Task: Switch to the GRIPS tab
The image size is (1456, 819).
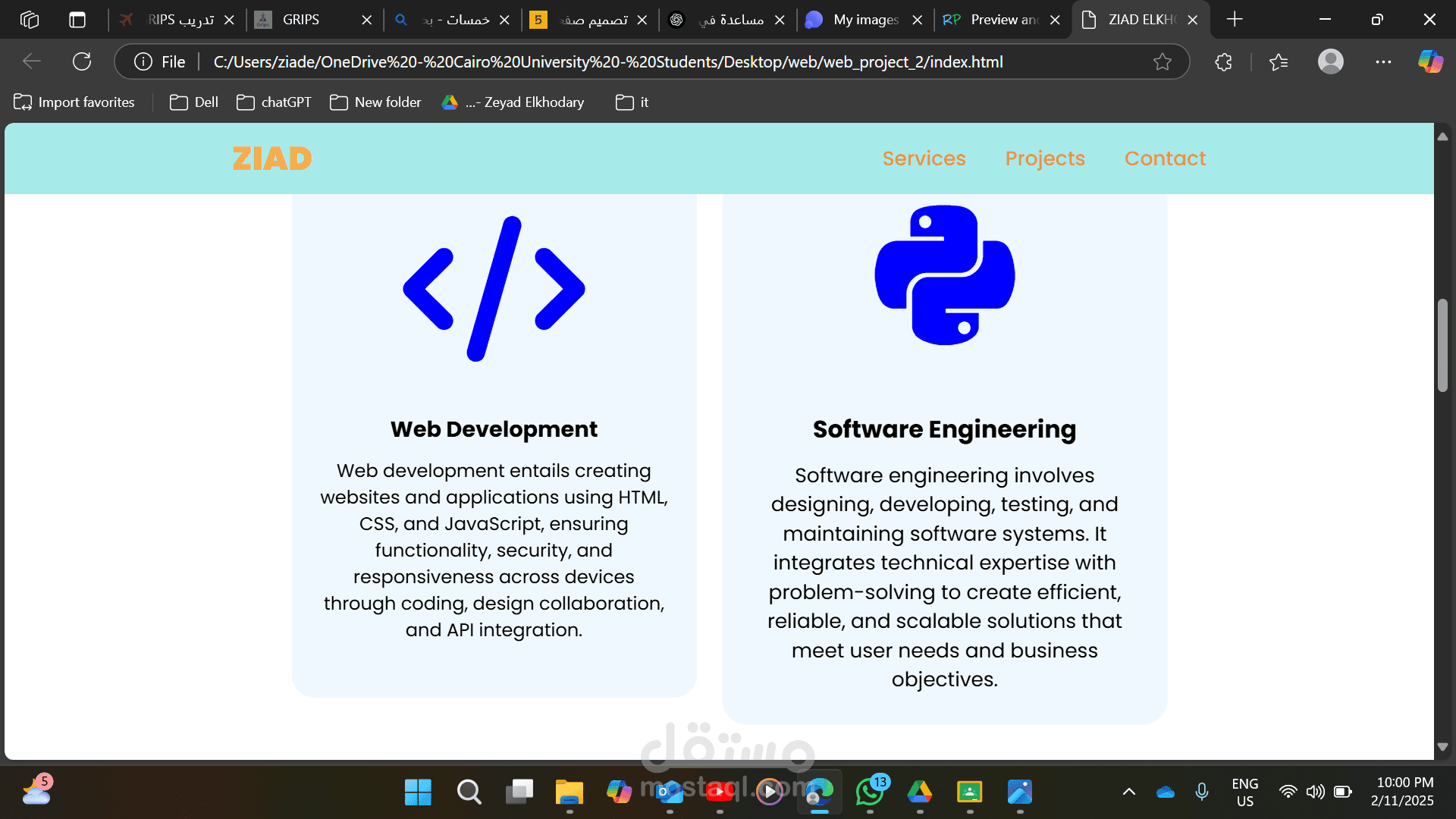Action: pyautogui.click(x=301, y=20)
